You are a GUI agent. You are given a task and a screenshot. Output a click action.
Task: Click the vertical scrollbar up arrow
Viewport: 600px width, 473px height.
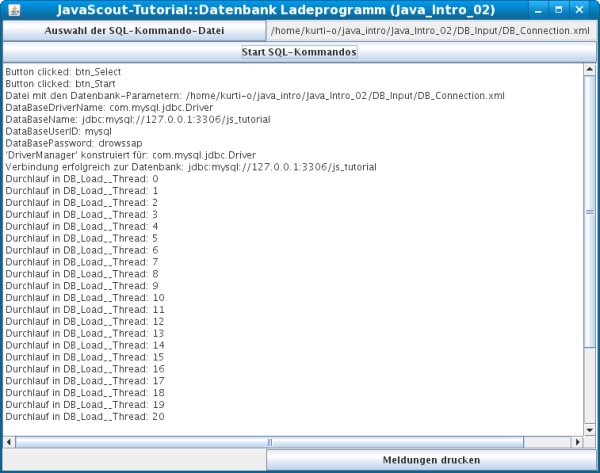(590, 69)
